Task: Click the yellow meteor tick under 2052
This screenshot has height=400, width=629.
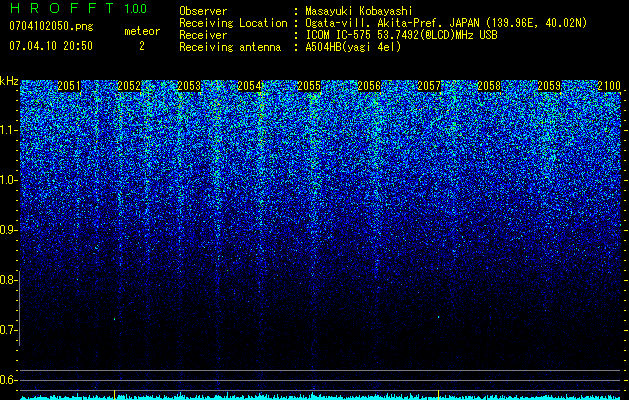Action: tap(115, 394)
